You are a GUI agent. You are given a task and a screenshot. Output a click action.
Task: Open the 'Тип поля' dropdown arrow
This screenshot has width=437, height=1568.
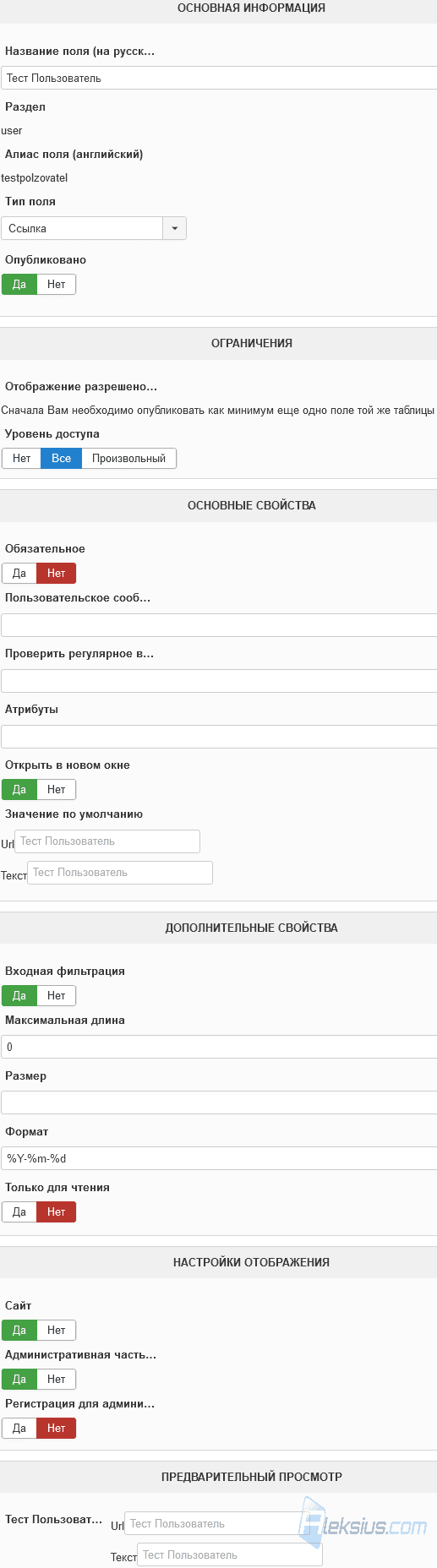coord(174,228)
